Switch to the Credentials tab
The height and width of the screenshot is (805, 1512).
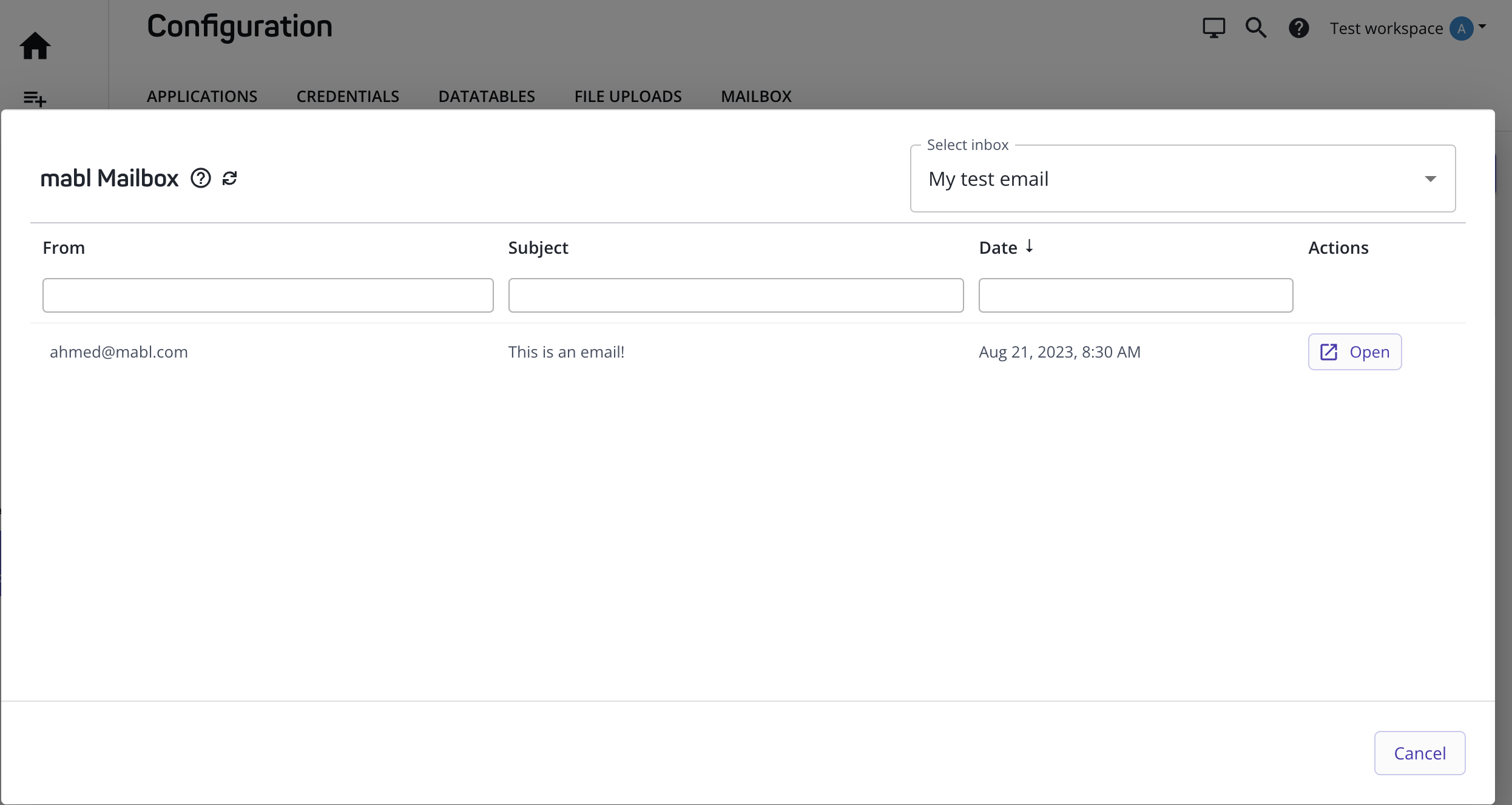point(348,96)
